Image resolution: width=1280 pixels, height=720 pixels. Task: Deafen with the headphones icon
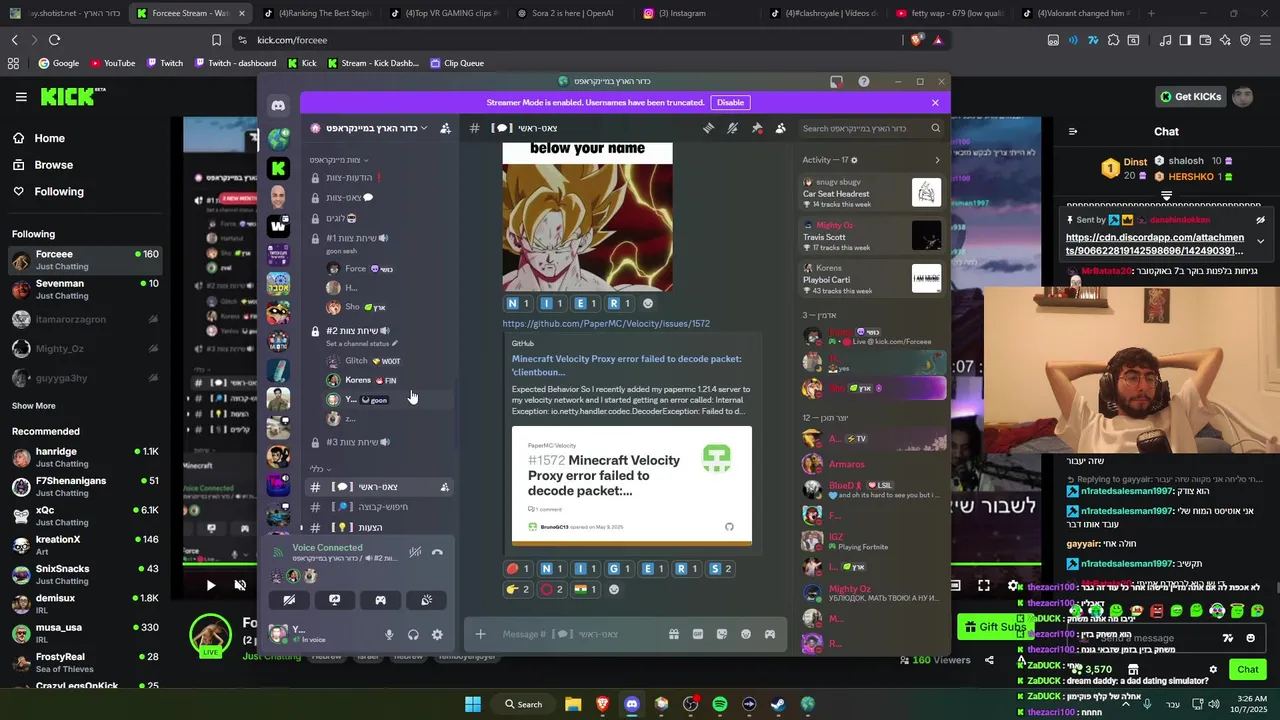coord(413,634)
